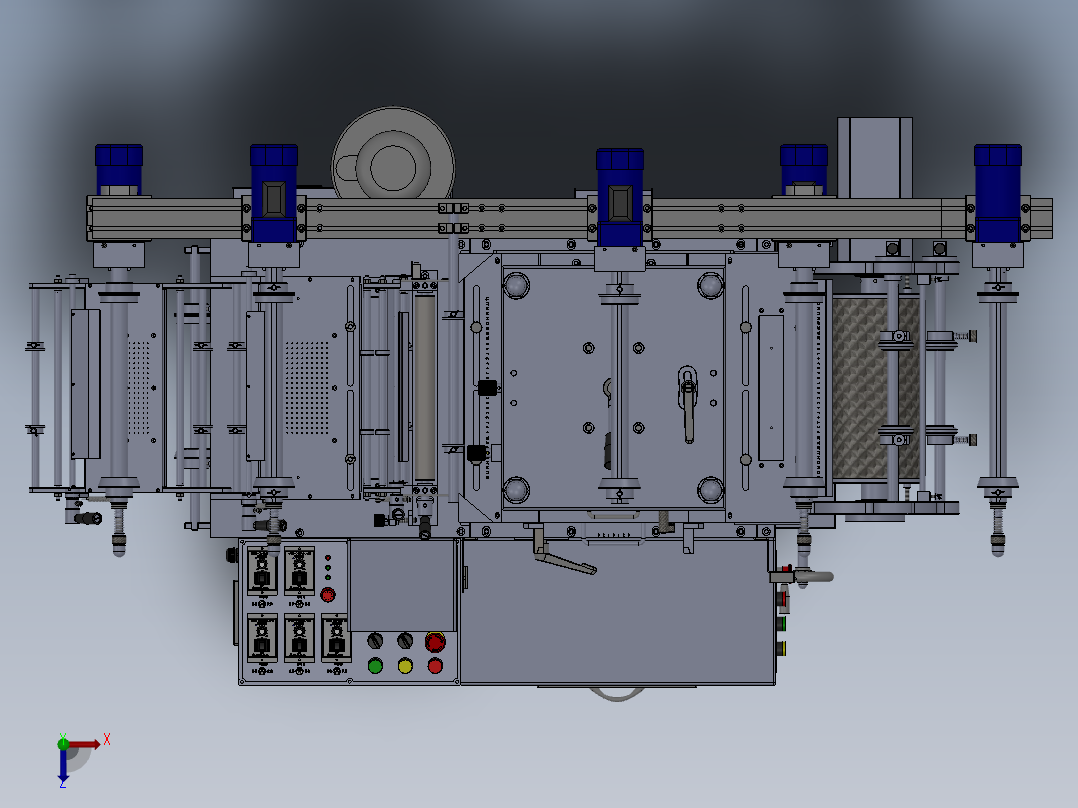The height and width of the screenshot is (808, 1078).
Task: Select the rightmost blue motor
Action: [998, 193]
